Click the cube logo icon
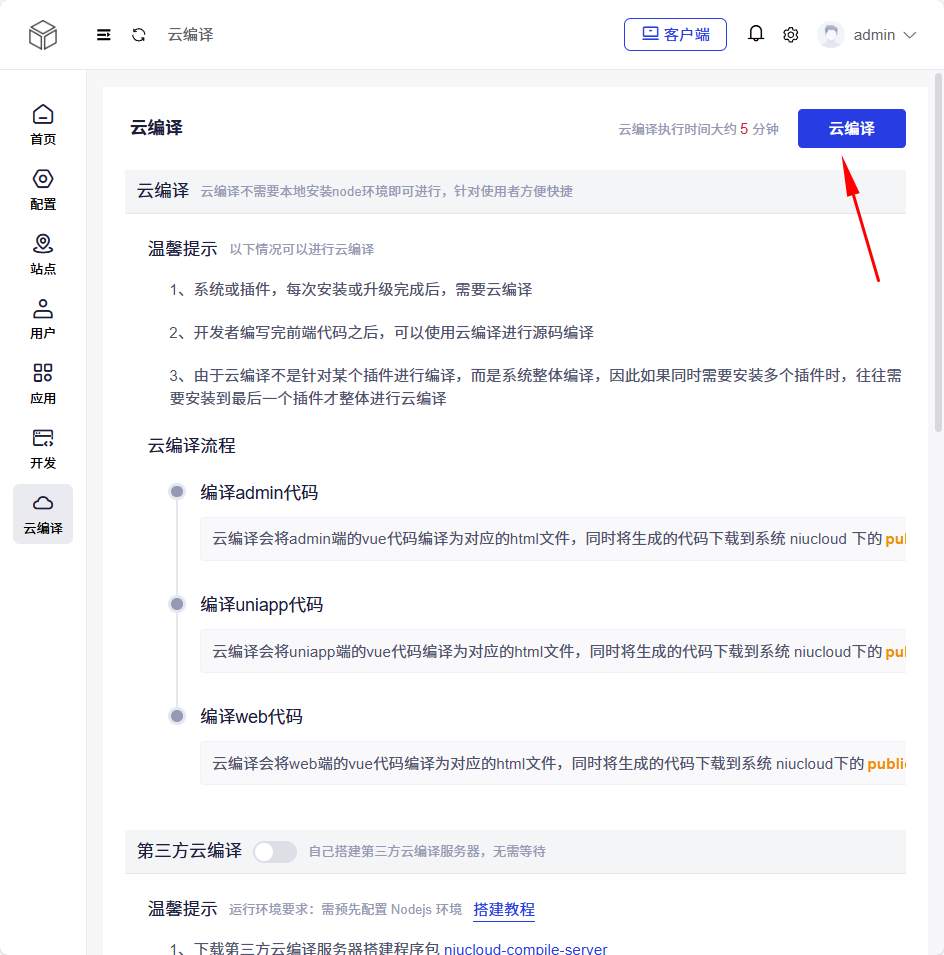944x955 pixels. click(x=43, y=35)
